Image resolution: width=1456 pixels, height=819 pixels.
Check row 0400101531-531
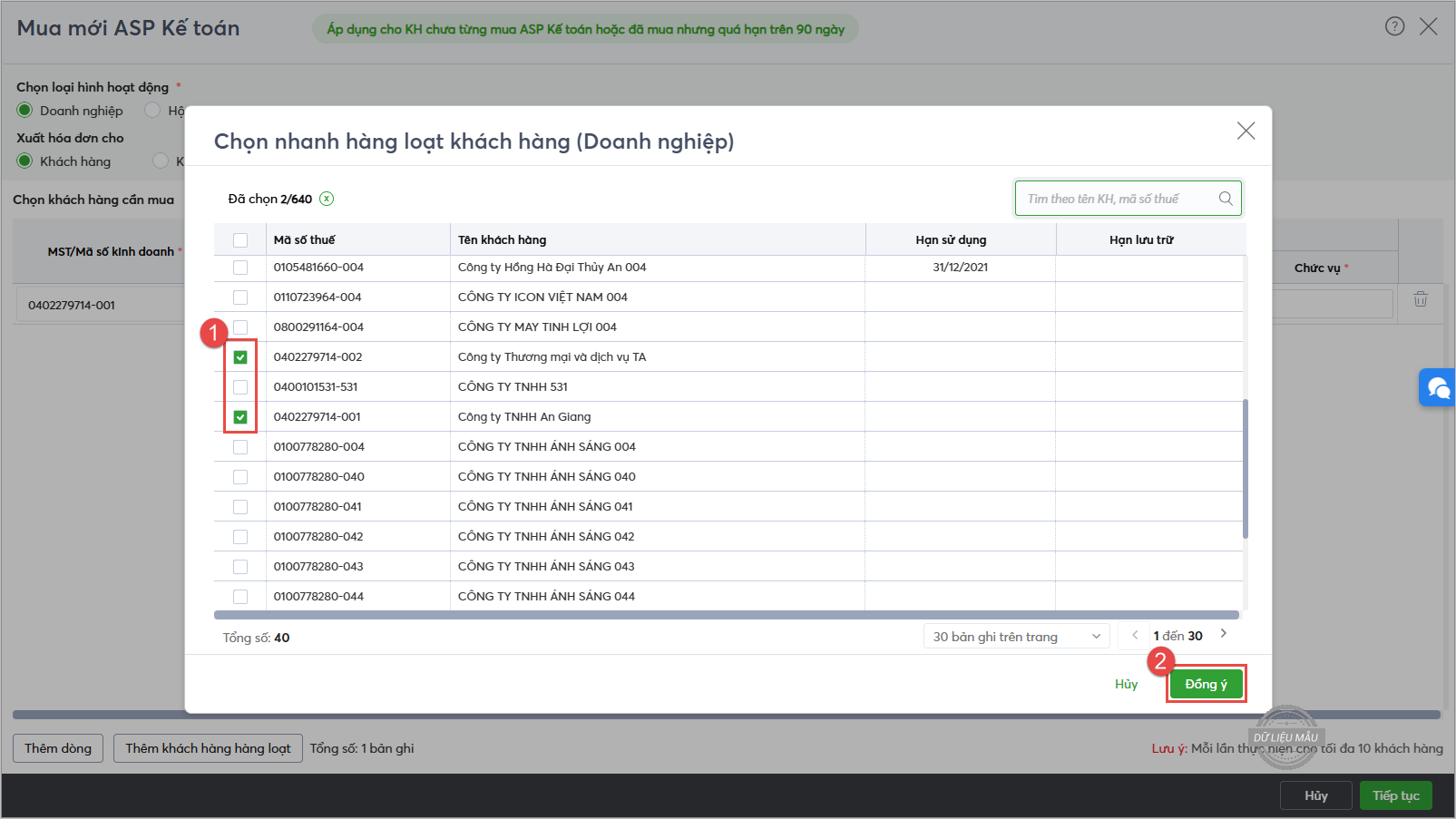click(240, 387)
